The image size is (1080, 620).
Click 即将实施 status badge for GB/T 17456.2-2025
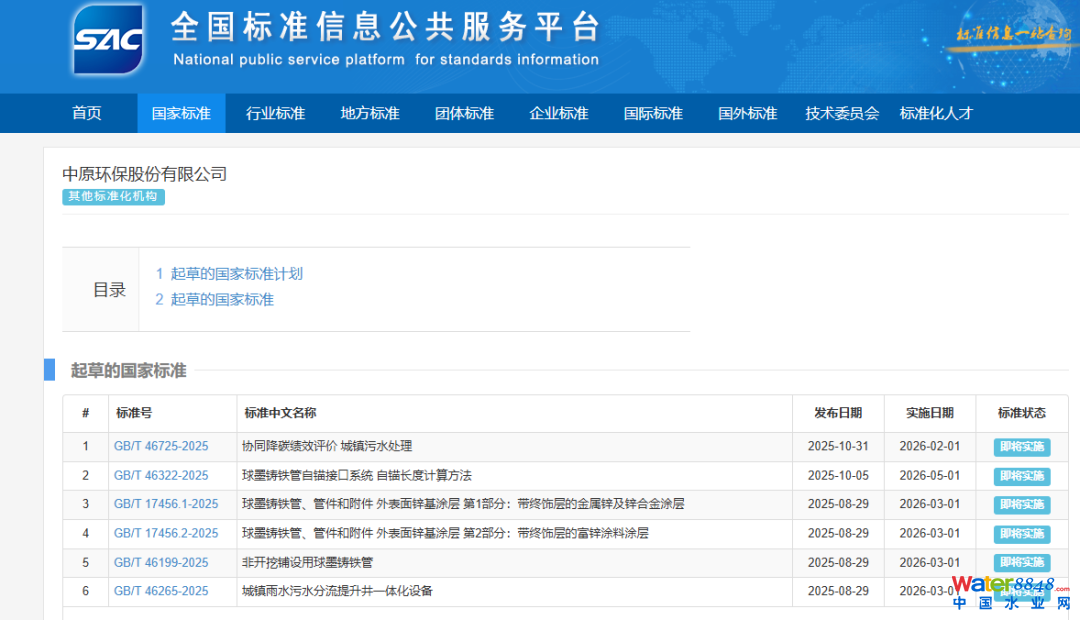click(x=1021, y=534)
